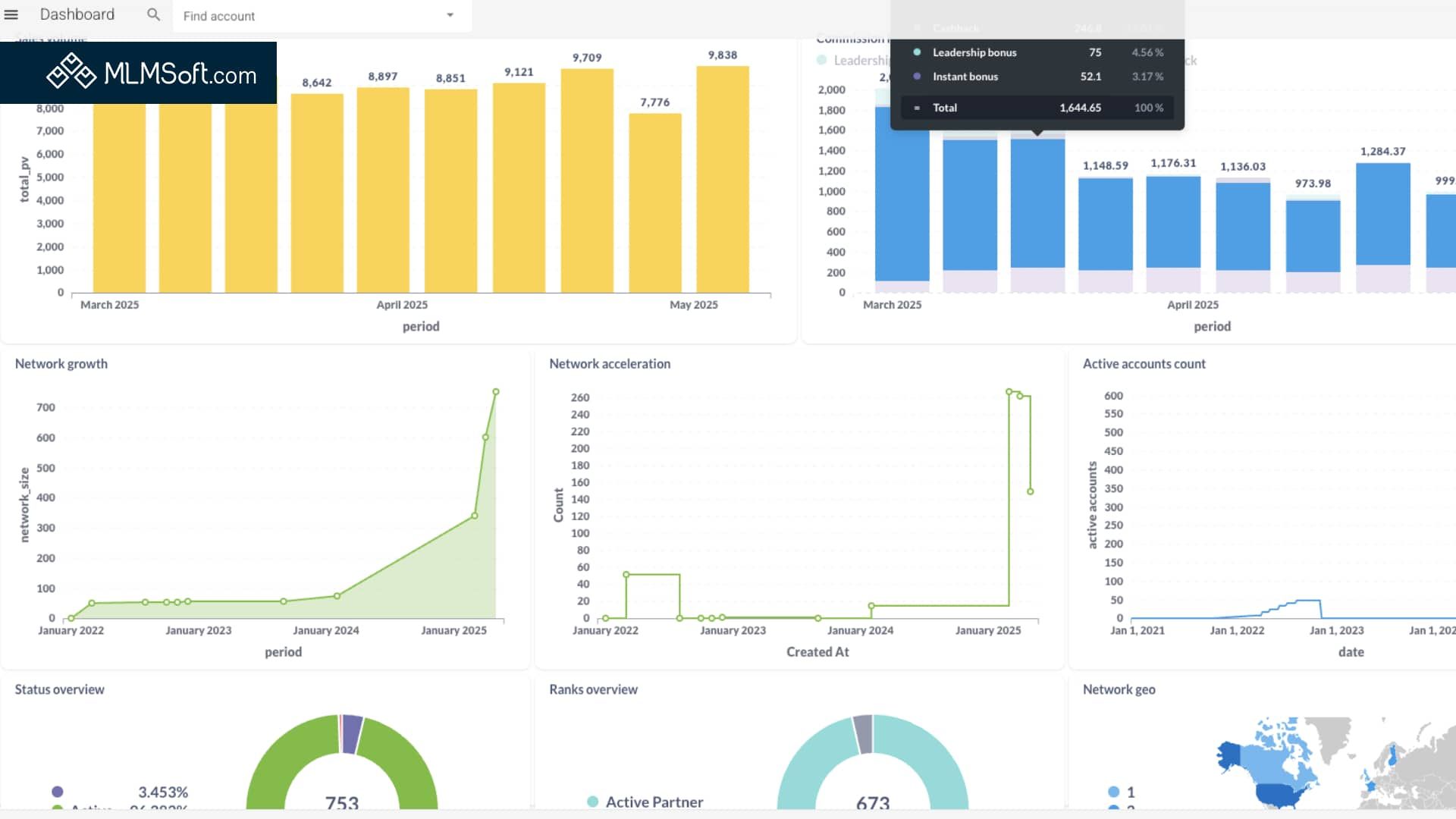
Task: Click the Total 1,644.65 tooltip row
Action: coord(1037,108)
